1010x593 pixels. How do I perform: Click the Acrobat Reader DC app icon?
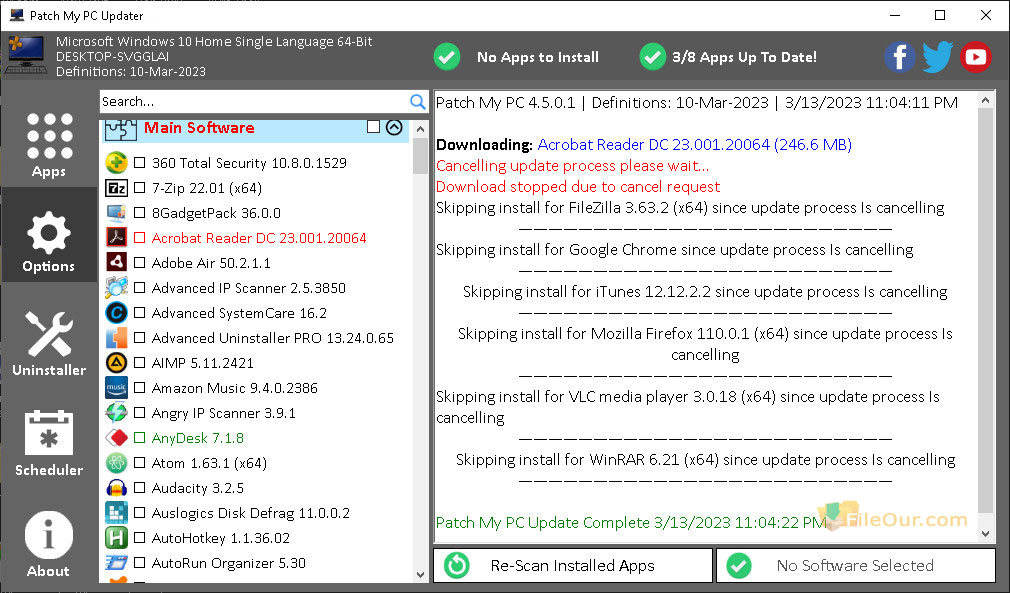click(x=116, y=238)
